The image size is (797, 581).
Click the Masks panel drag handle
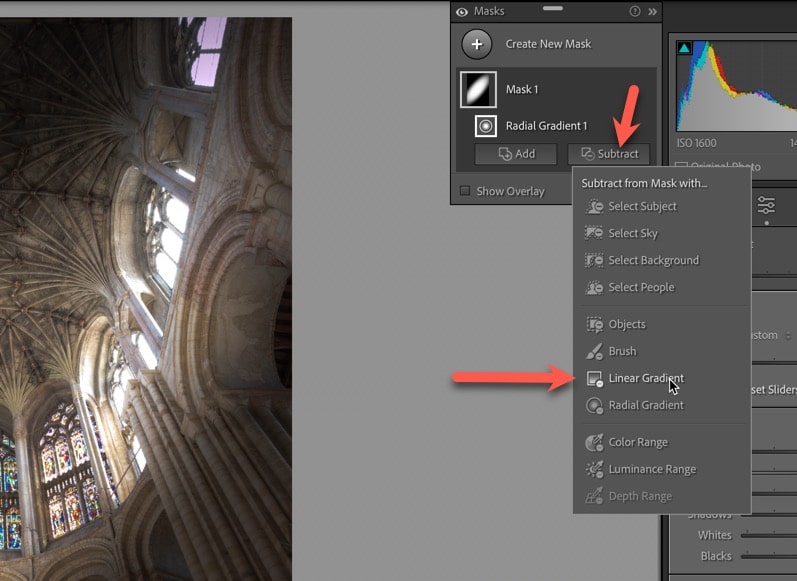coord(553,8)
